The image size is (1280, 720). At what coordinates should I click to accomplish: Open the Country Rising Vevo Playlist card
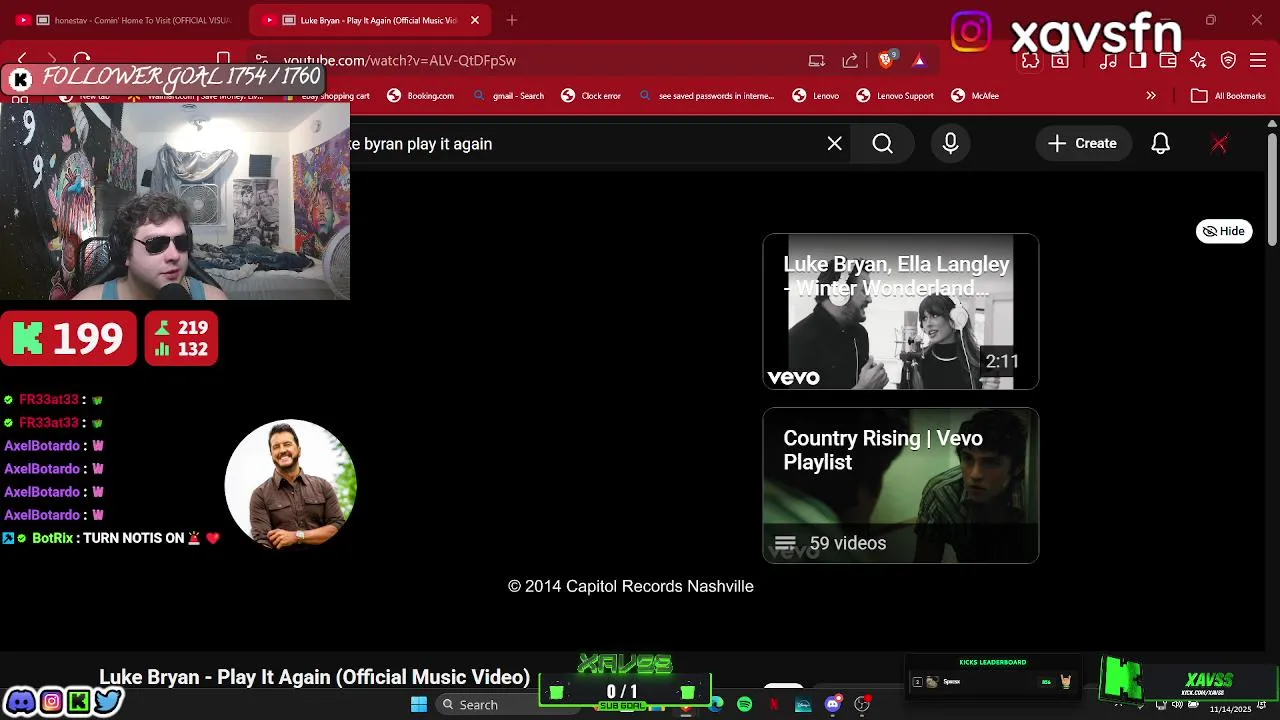[901, 486]
